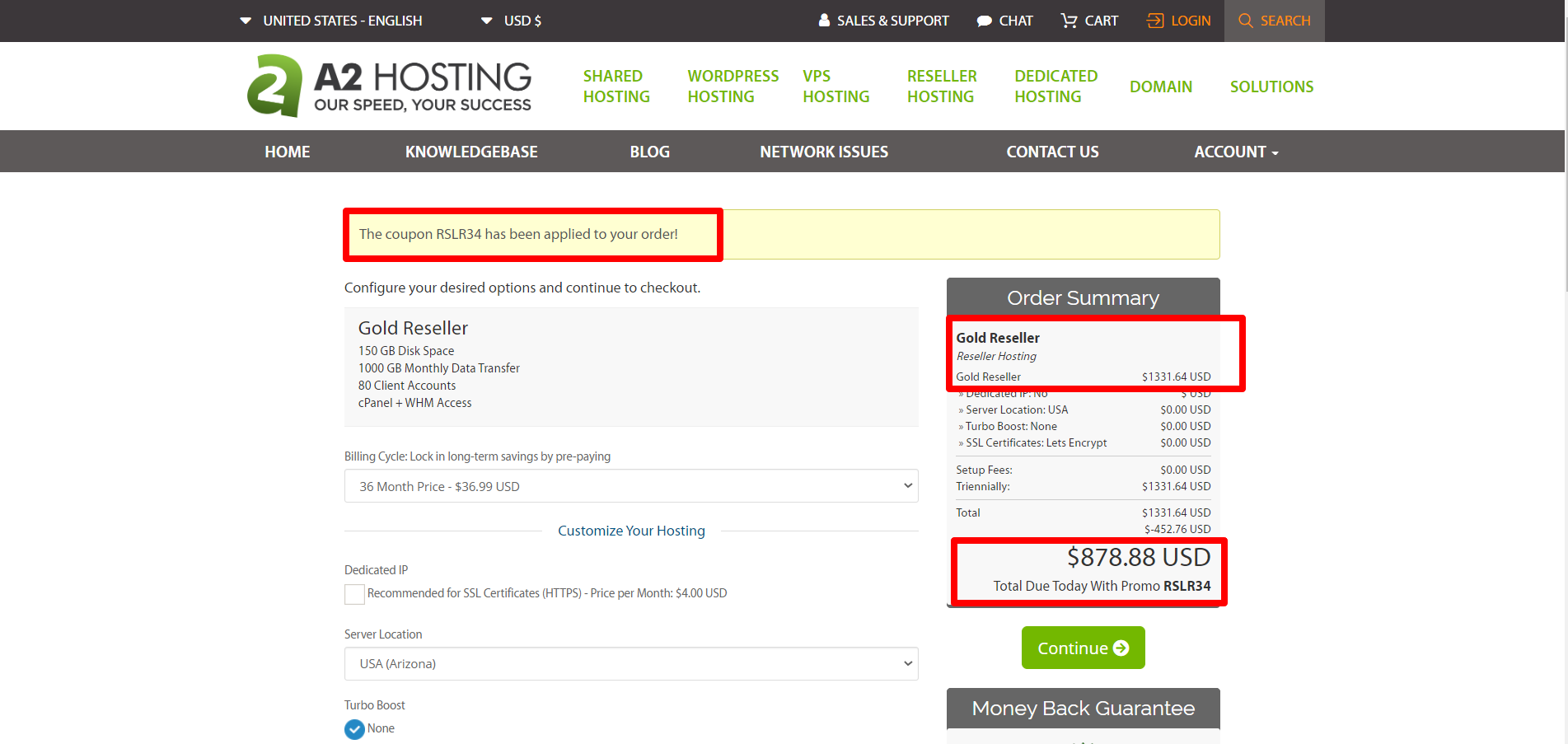Expand the United States - English selector

(x=331, y=21)
